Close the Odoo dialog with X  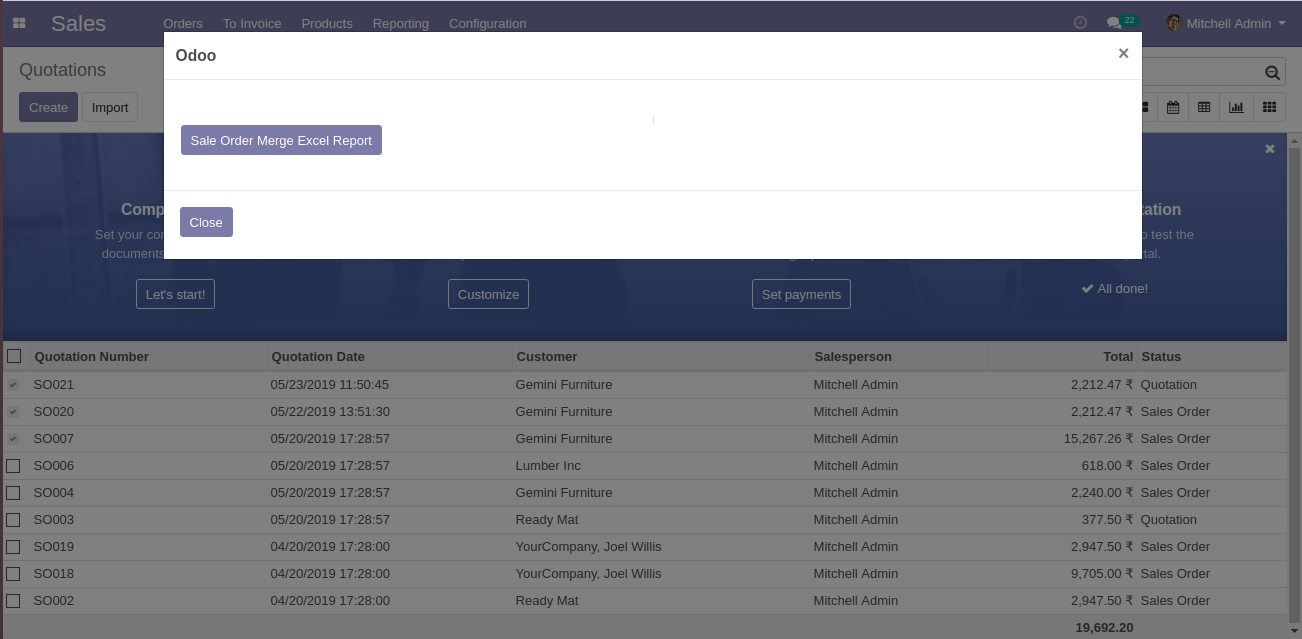tap(1123, 54)
